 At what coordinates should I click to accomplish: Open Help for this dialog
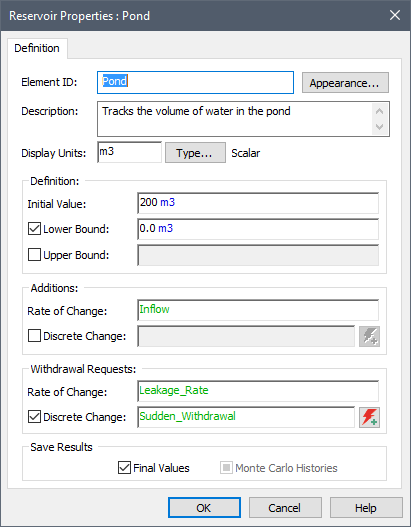point(366,508)
